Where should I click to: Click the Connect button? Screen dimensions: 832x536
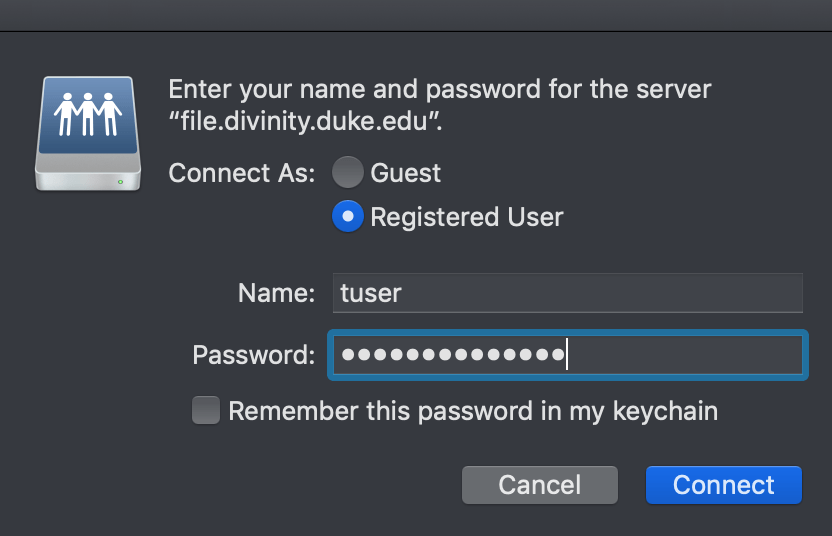click(x=723, y=485)
